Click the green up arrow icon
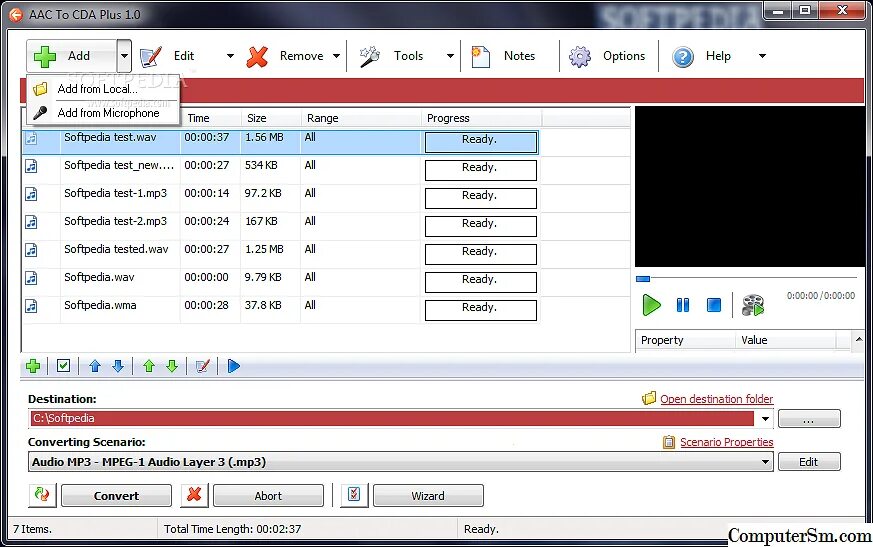 [x=149, y=366]
